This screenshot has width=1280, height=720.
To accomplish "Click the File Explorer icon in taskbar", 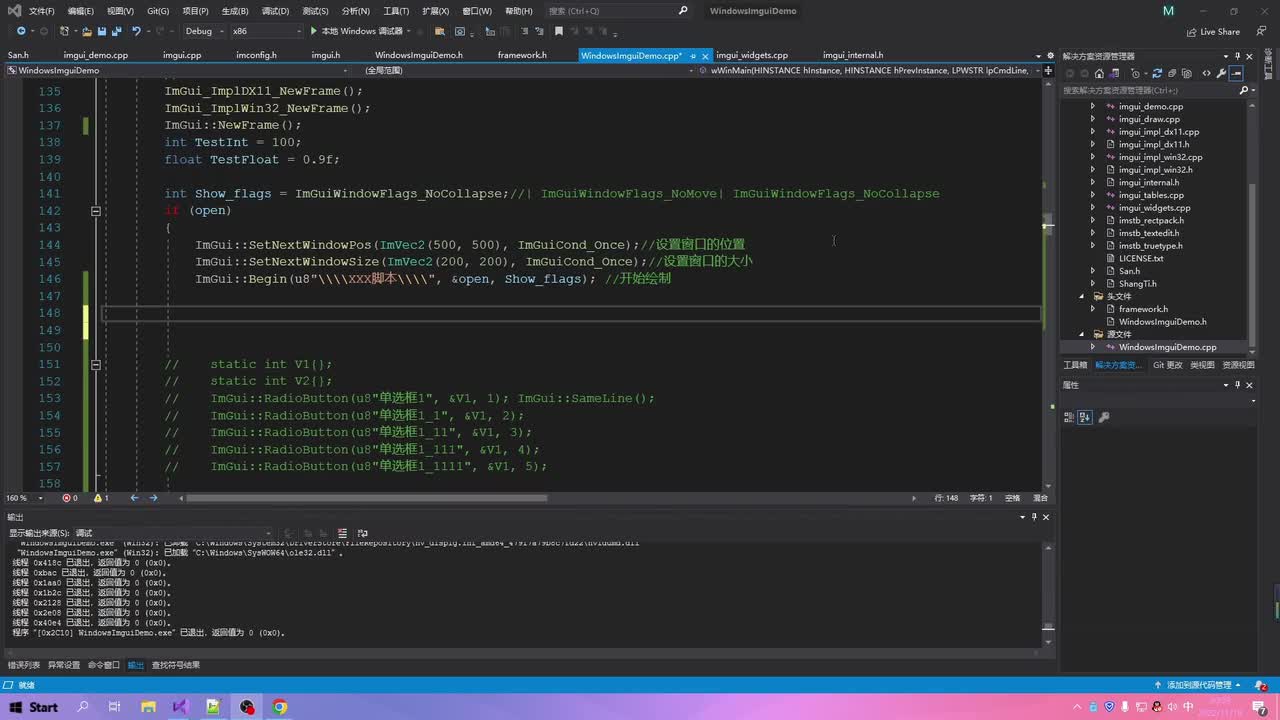I will (147, 707).
